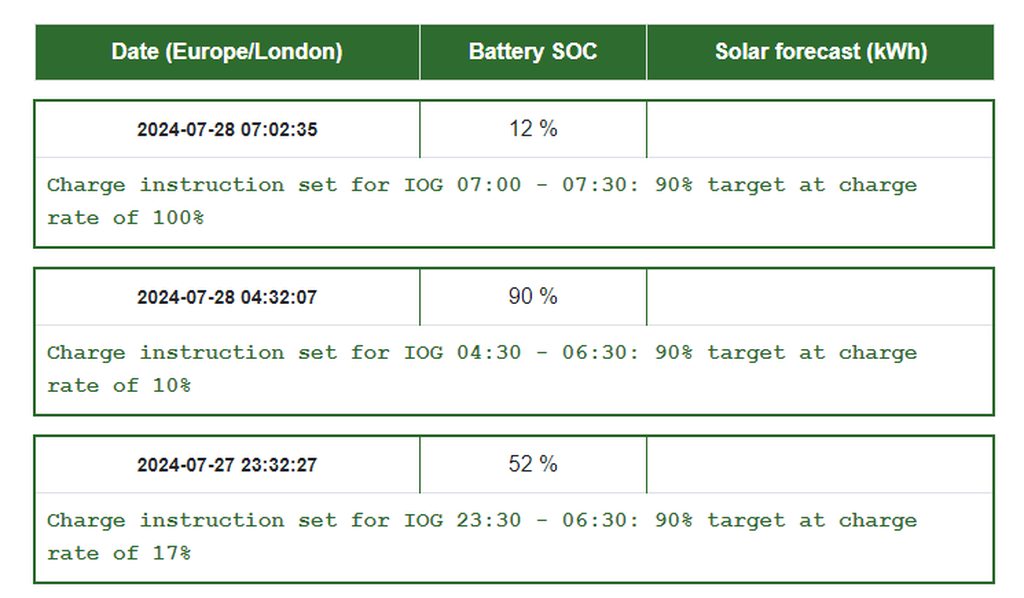Click empty solar forecast cell beside 52 %
Screen dimensions: 1024x598
pyautogui.click(x=820, y=465)
